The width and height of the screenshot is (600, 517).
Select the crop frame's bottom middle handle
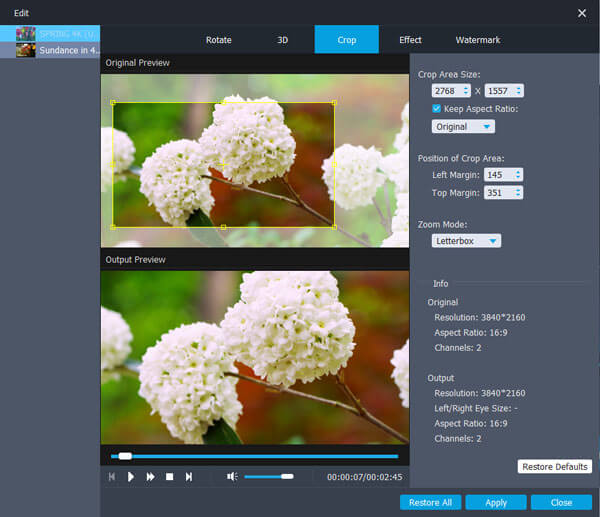pos(223,227)
